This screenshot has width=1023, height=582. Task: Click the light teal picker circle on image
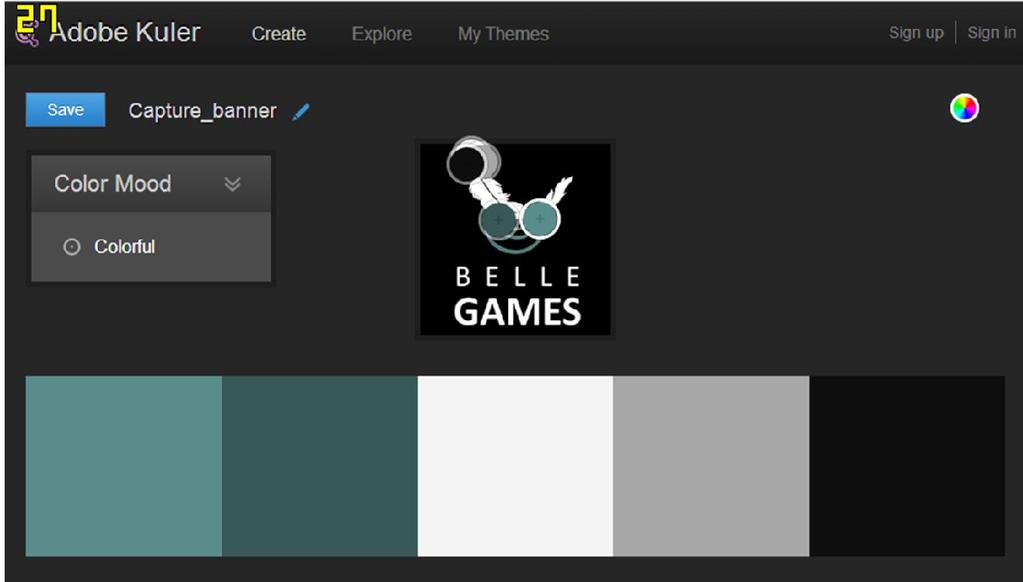pos(540,219)
